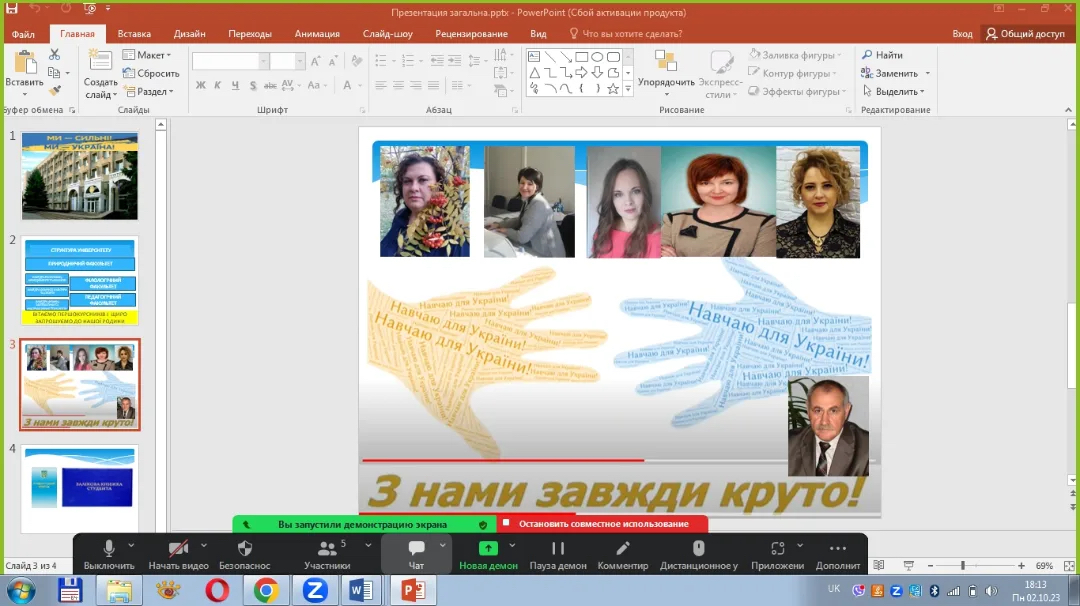This screenshot has height=606, width=1080.
Task: Select slide 4 thumbnail
Action: click(79, 489)
